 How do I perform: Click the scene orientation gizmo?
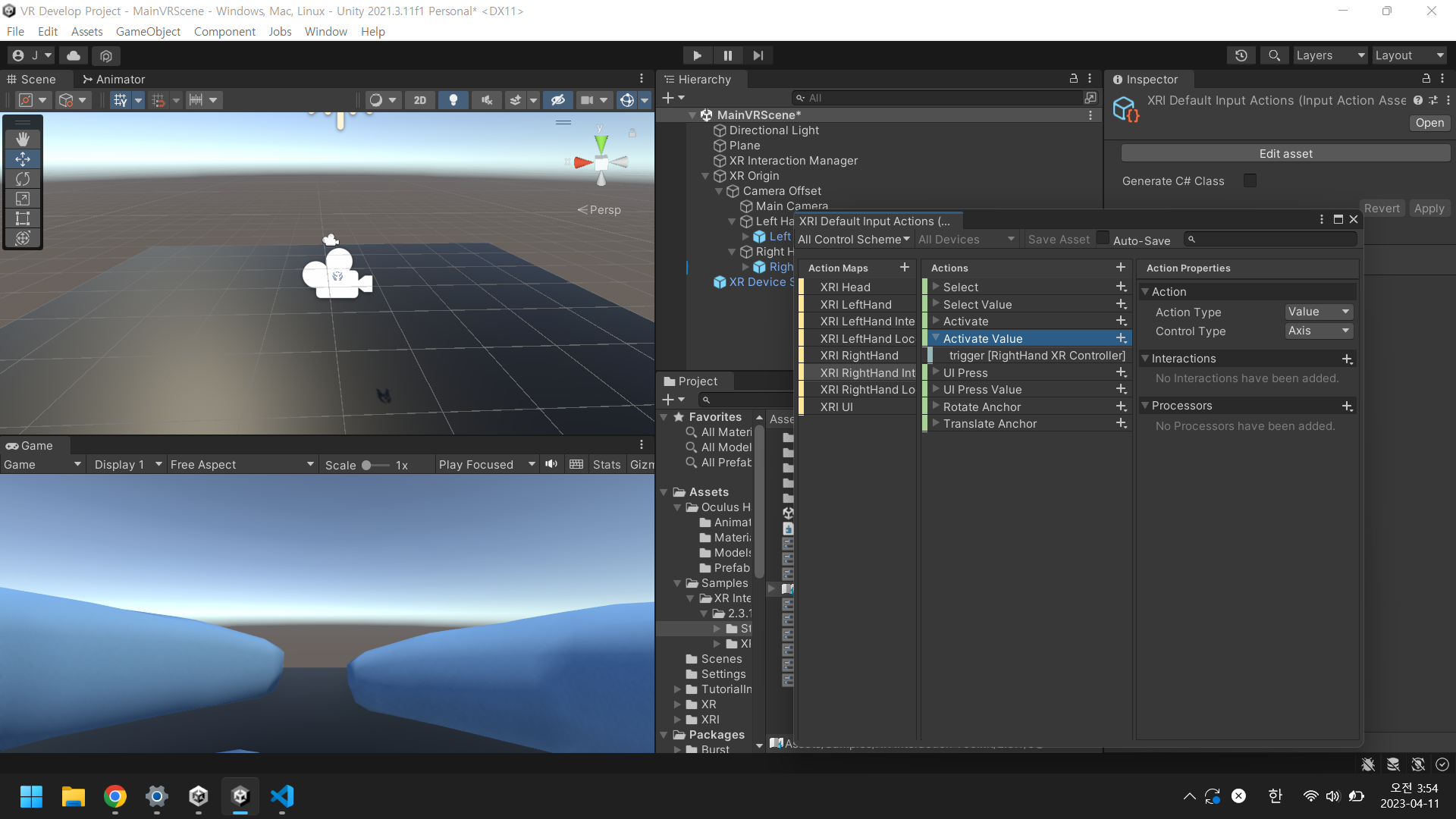click(601, 161)
